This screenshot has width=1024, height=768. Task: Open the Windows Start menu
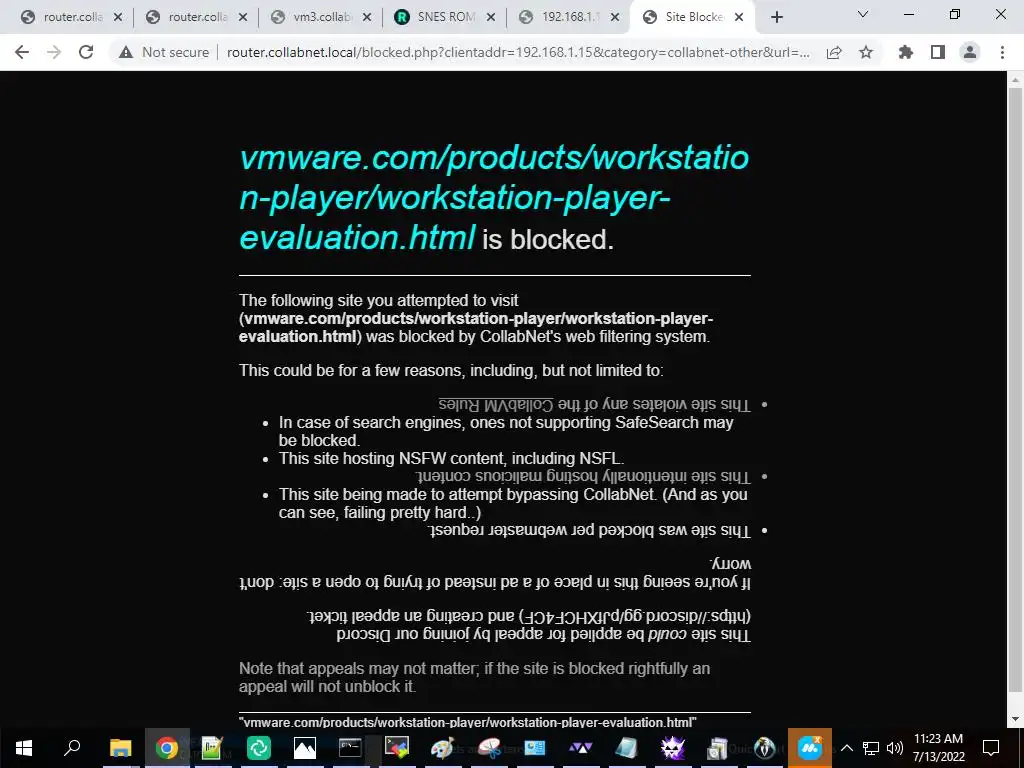(24, 748)
